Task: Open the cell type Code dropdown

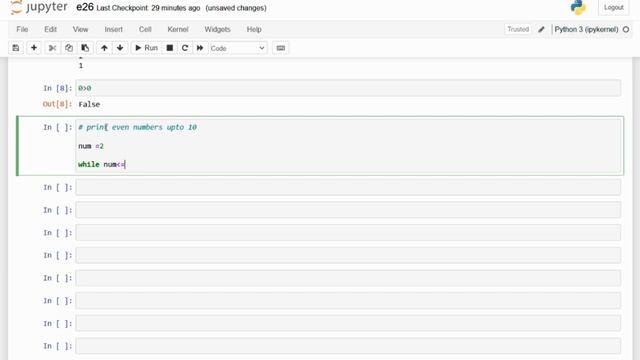Action: pos(238,48)
